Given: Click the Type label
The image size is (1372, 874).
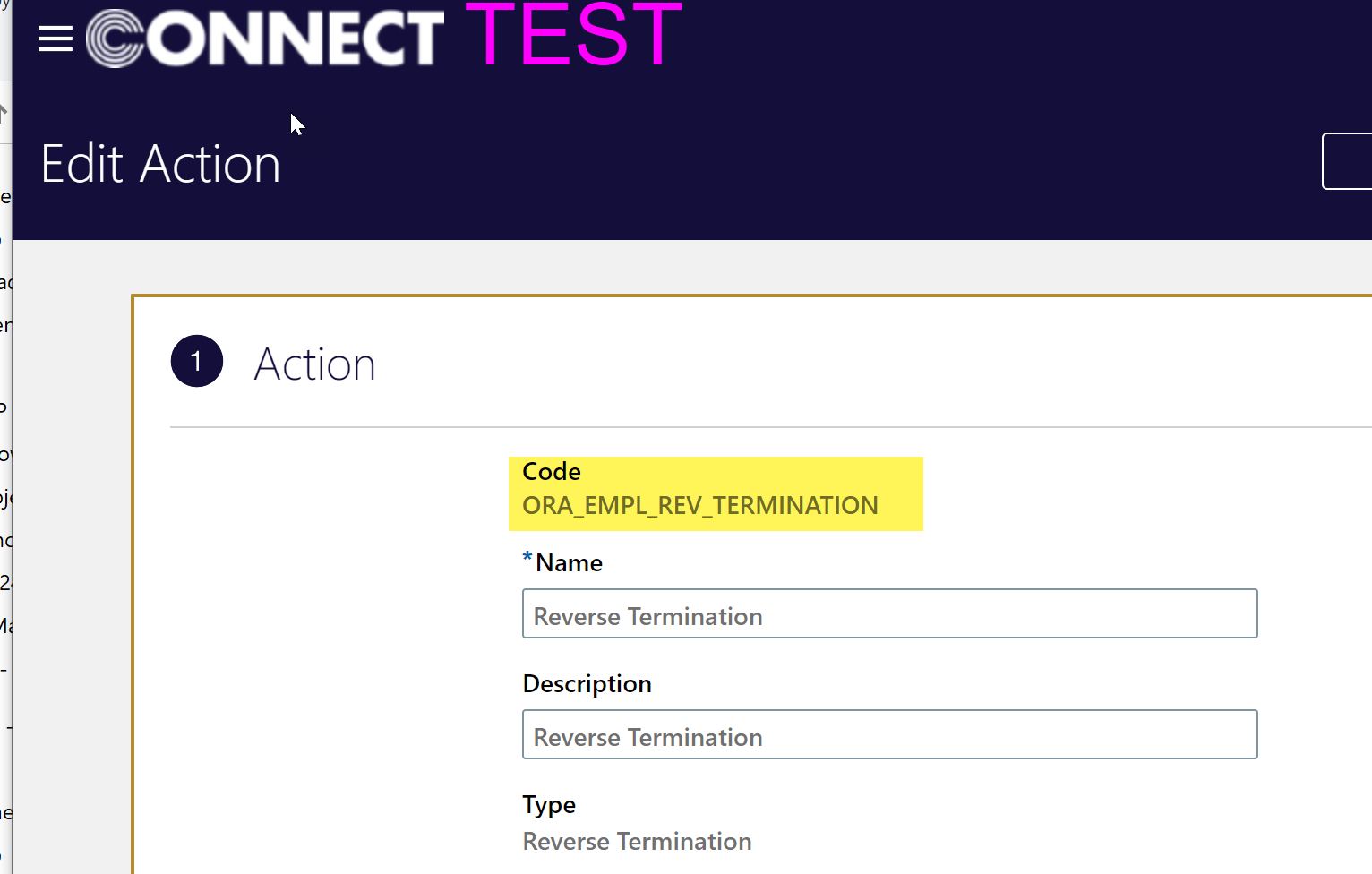Looking at the screenshot, I should pyautogui.click(x=549, y=804).
